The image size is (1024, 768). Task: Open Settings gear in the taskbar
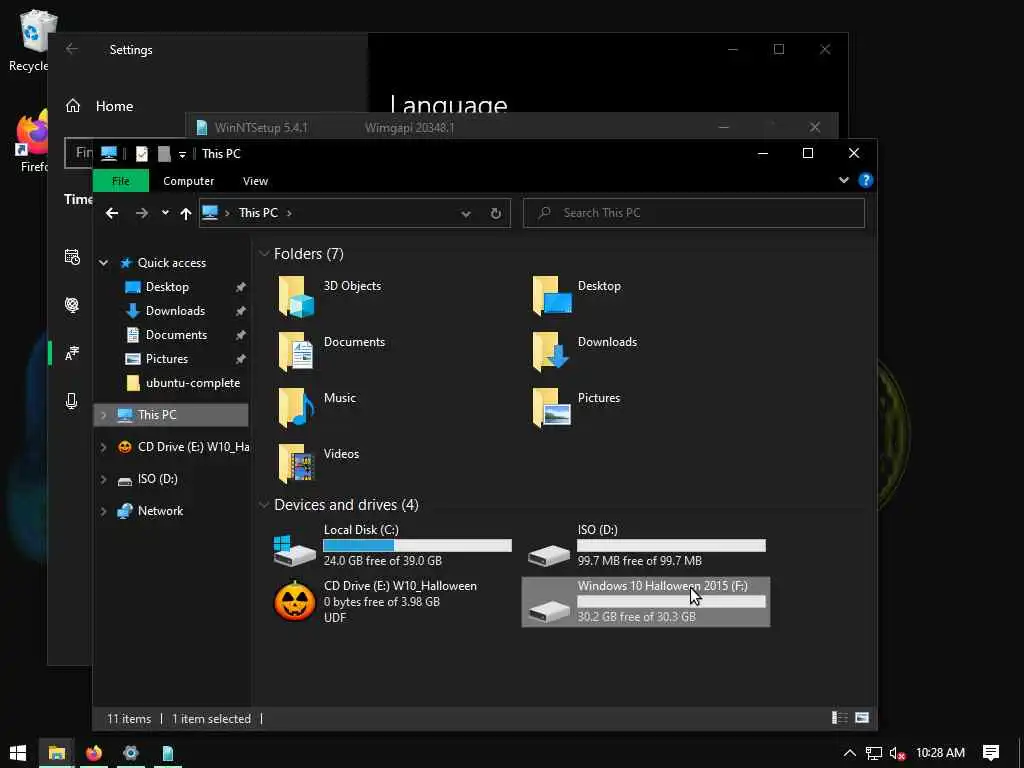tap(131, 753)
